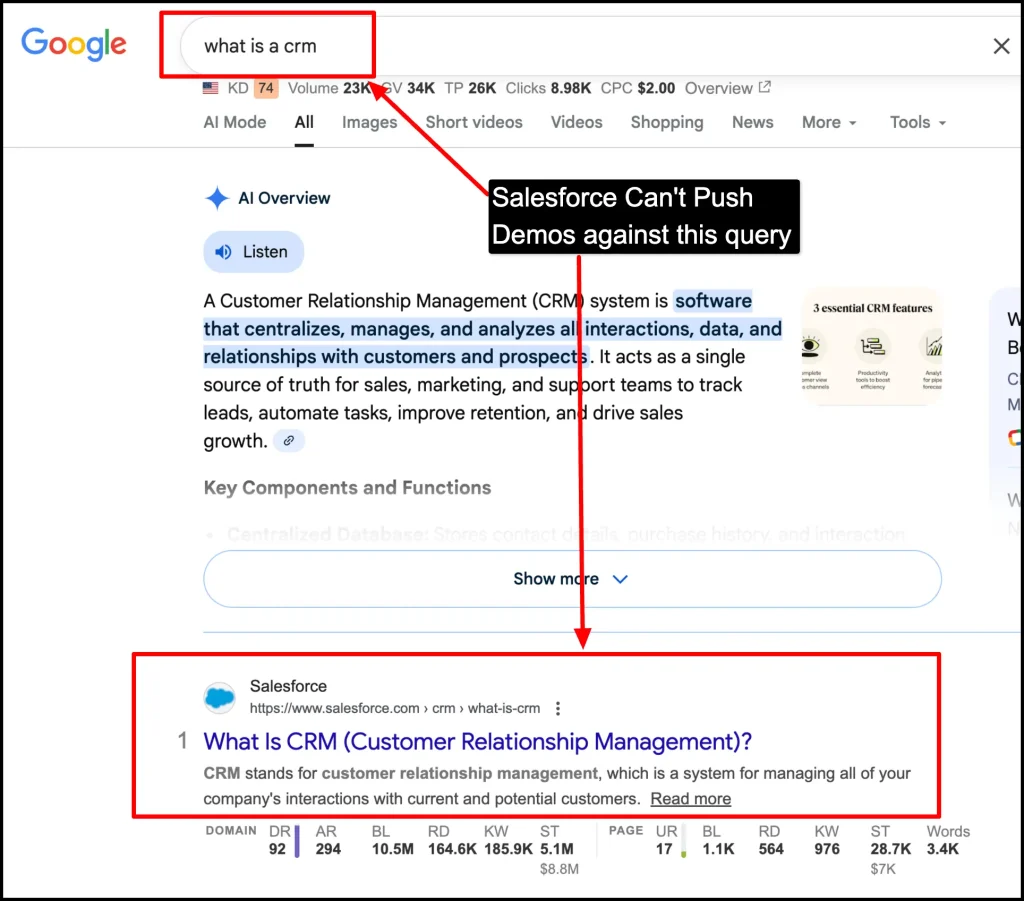This screenshot has width=1024, height=901.
Task: Select the Shopping tab
Action: (666, 122)
